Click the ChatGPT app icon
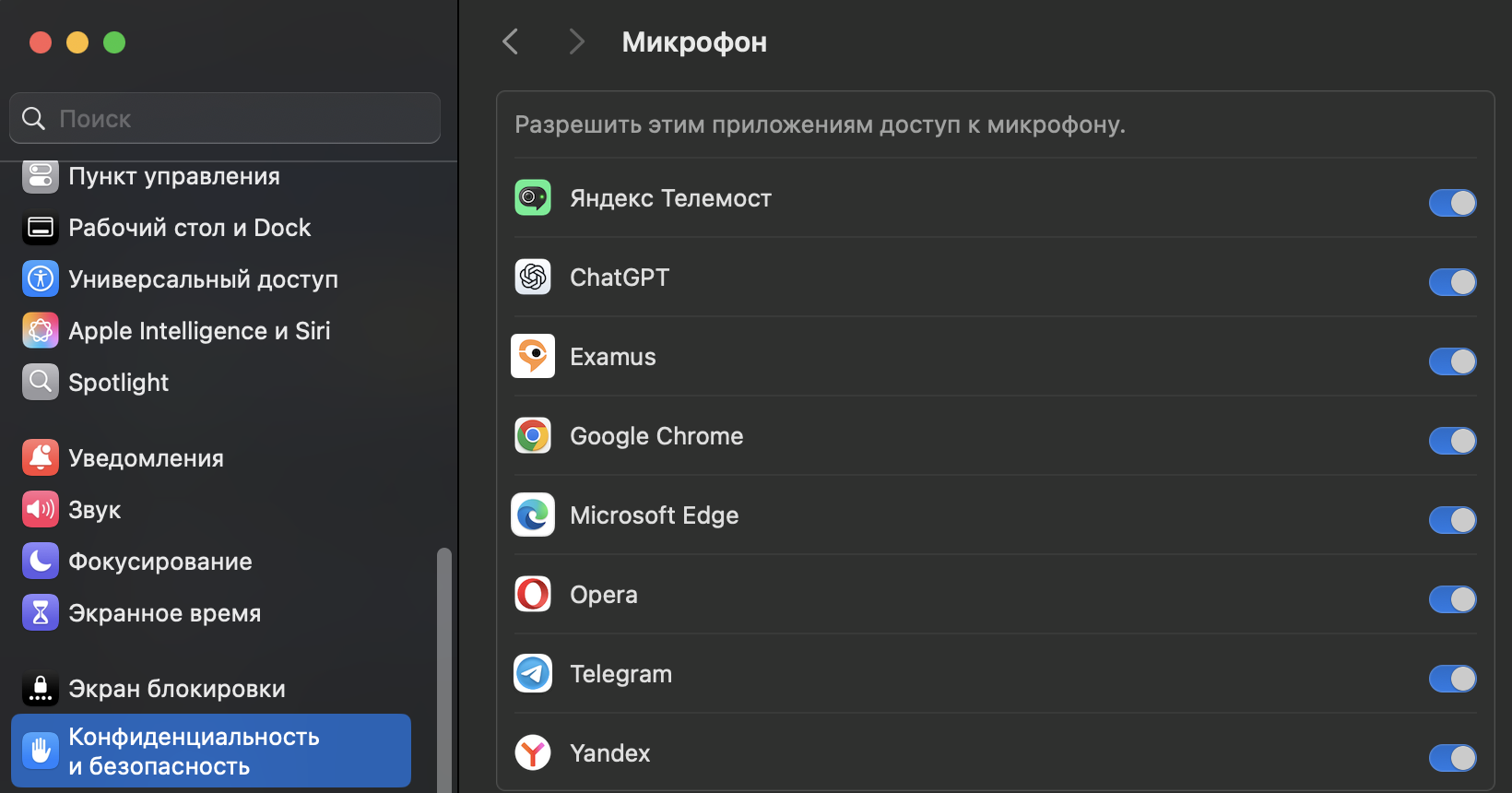Screen dimensions: 1512x793 [x=533, y=277]
